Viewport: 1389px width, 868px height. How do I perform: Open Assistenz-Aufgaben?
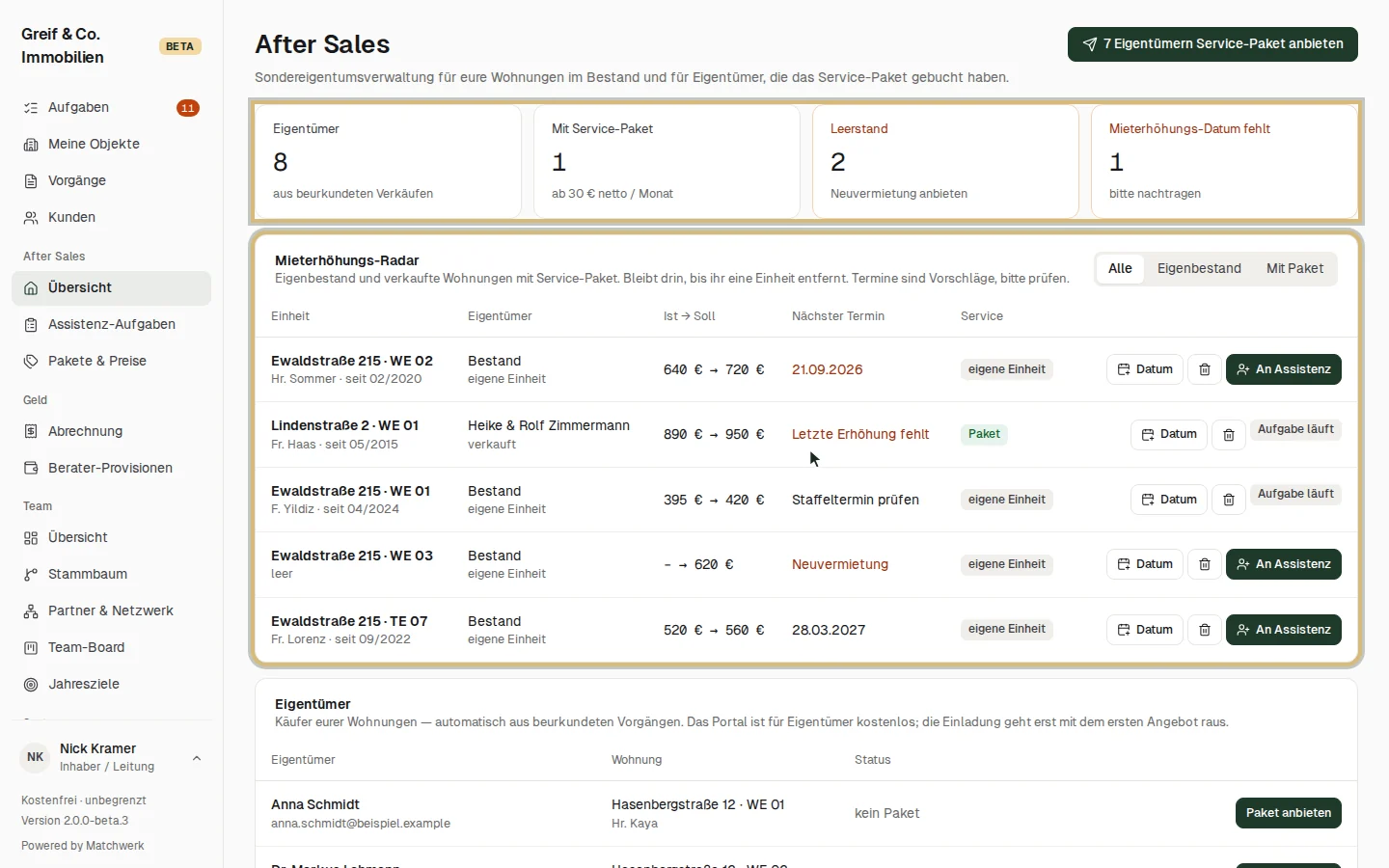(111, 324)
